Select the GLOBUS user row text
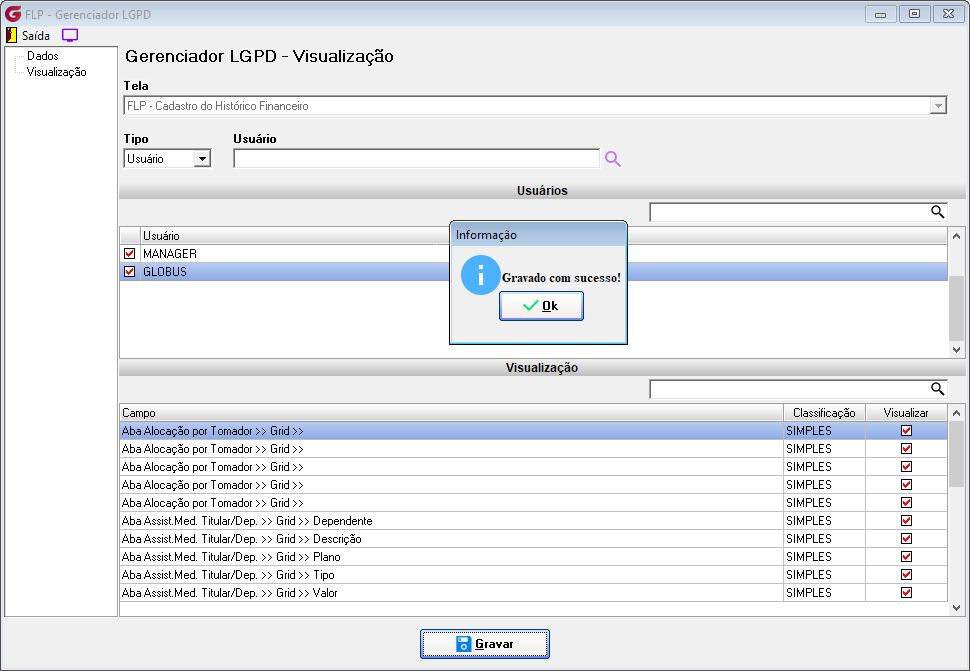 [x=165, y=271]
